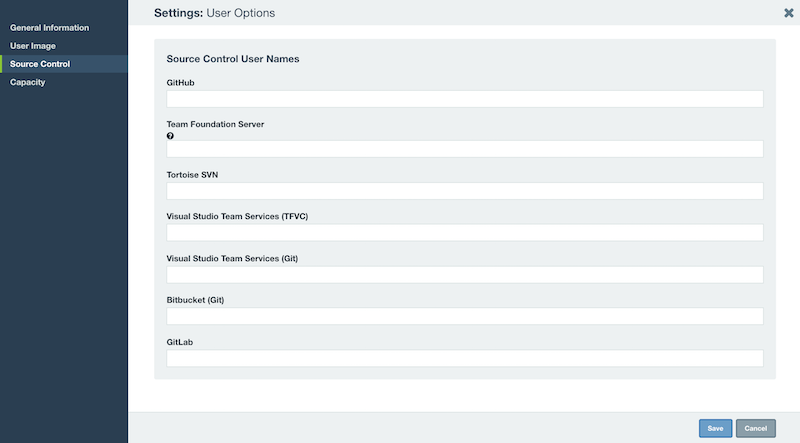Select the Visual Studio Team Services (TFVC) field
Screen dimensions: 800x443
[x=465, y=233]
